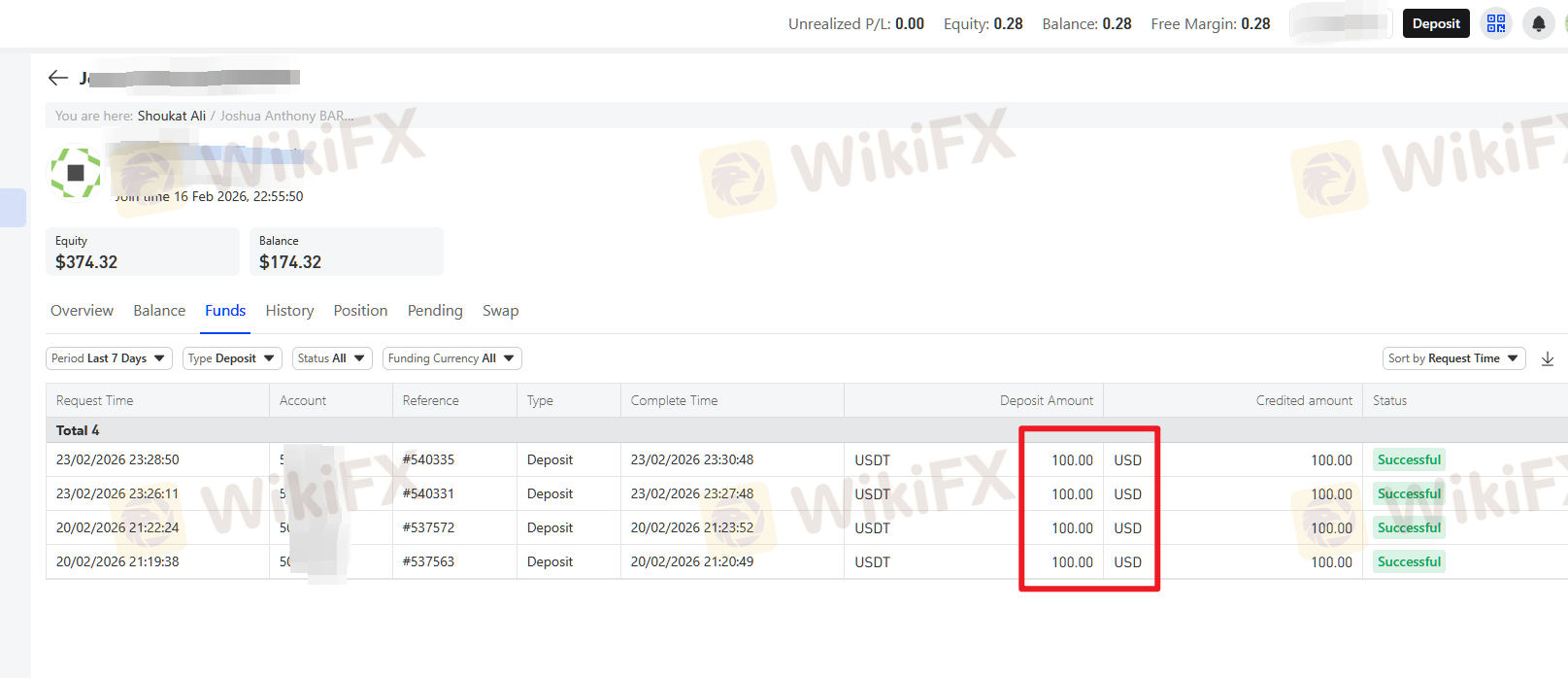
Task: Switch to the Balance tab
Action: [159, 311]
